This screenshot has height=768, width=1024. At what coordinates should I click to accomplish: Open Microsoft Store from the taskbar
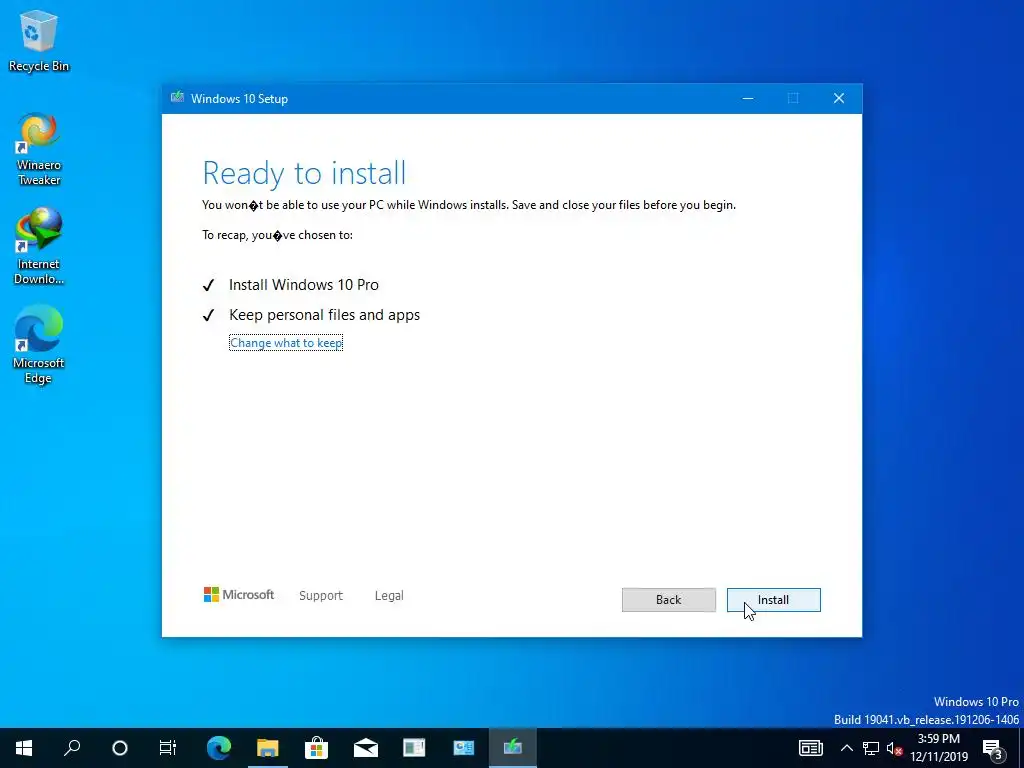[317, 747]
